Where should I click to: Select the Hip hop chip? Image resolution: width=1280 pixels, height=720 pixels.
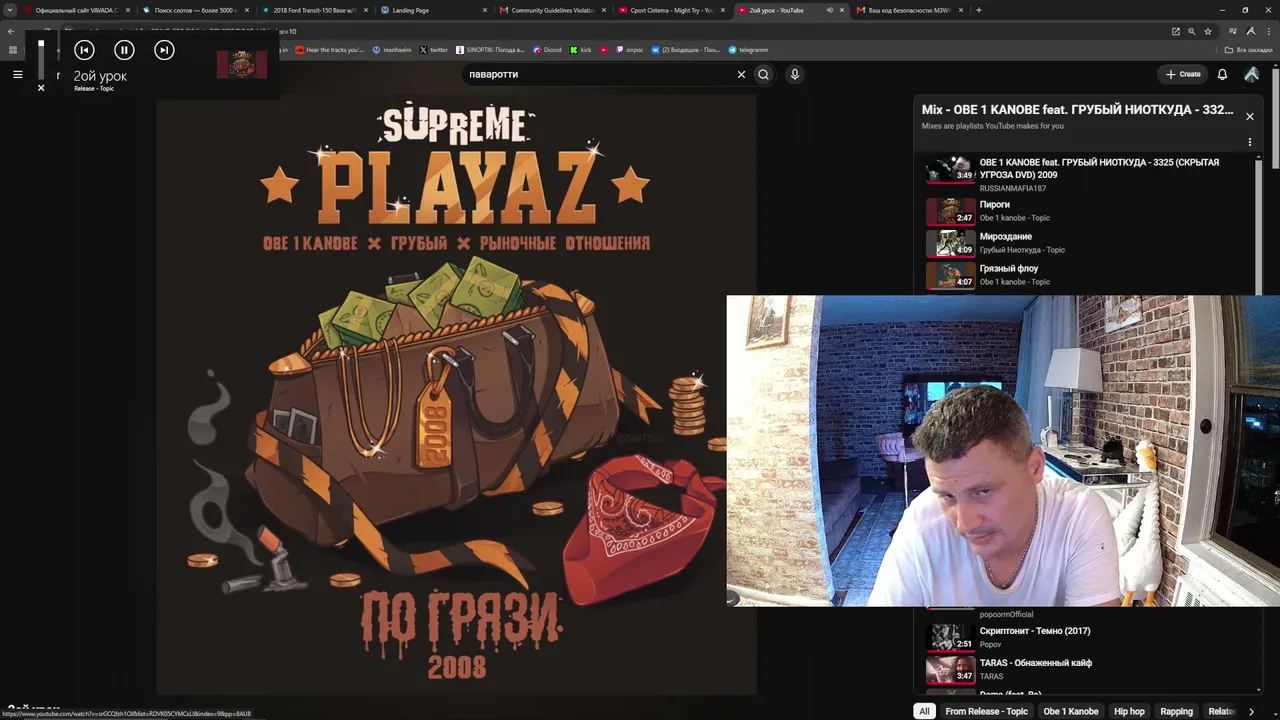click(1129, 711)
